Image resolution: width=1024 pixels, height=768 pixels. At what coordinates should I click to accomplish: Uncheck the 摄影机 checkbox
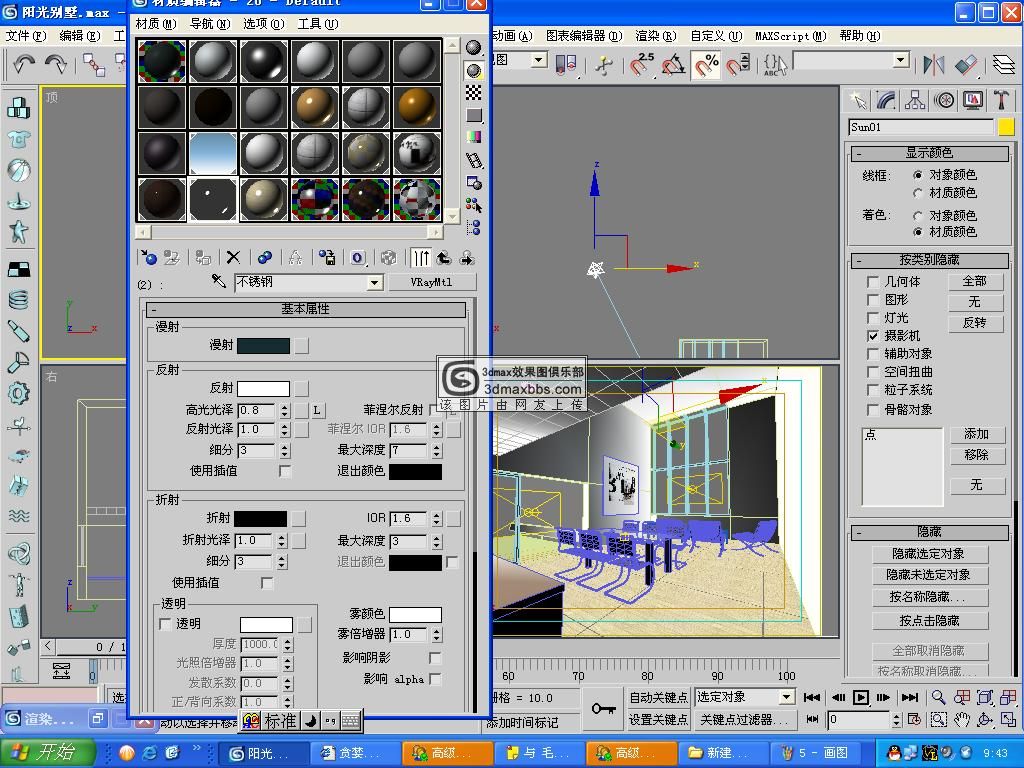873,336
